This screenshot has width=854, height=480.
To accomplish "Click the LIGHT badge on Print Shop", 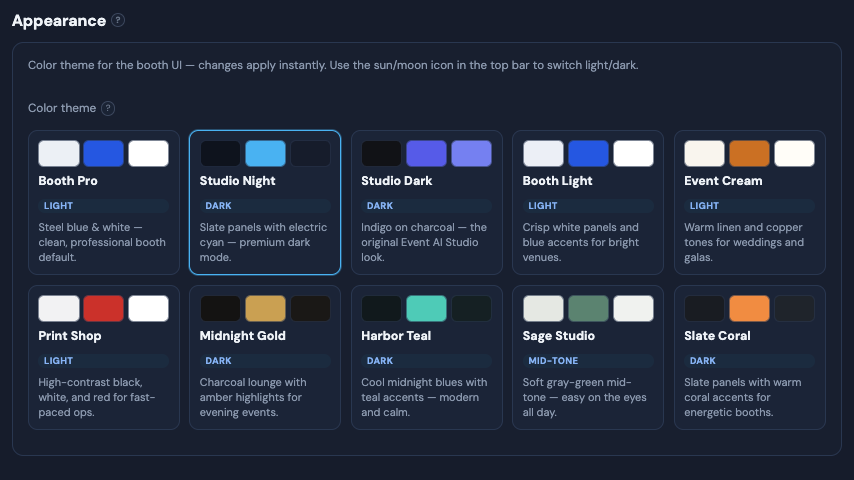I will point(103,361).
